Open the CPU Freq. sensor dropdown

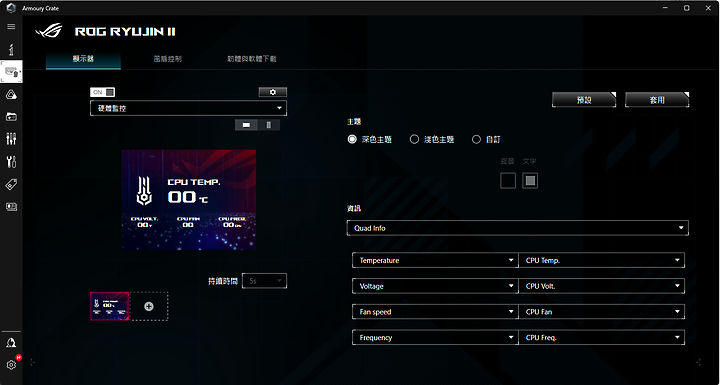pos(601,337)
